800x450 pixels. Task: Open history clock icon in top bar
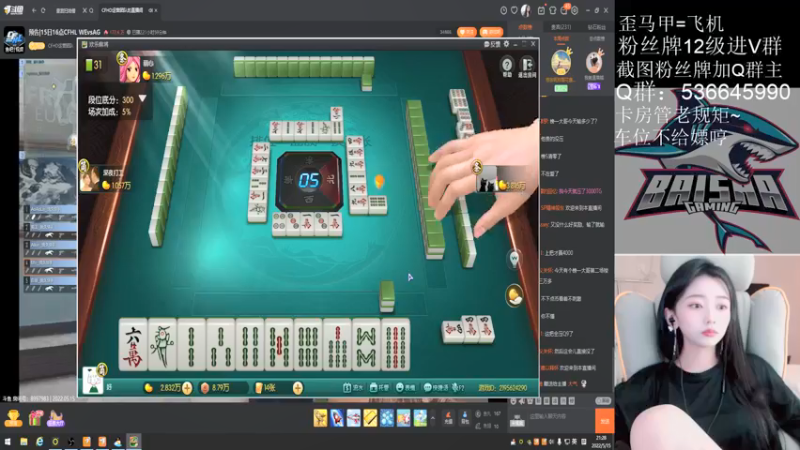[504, 10]
